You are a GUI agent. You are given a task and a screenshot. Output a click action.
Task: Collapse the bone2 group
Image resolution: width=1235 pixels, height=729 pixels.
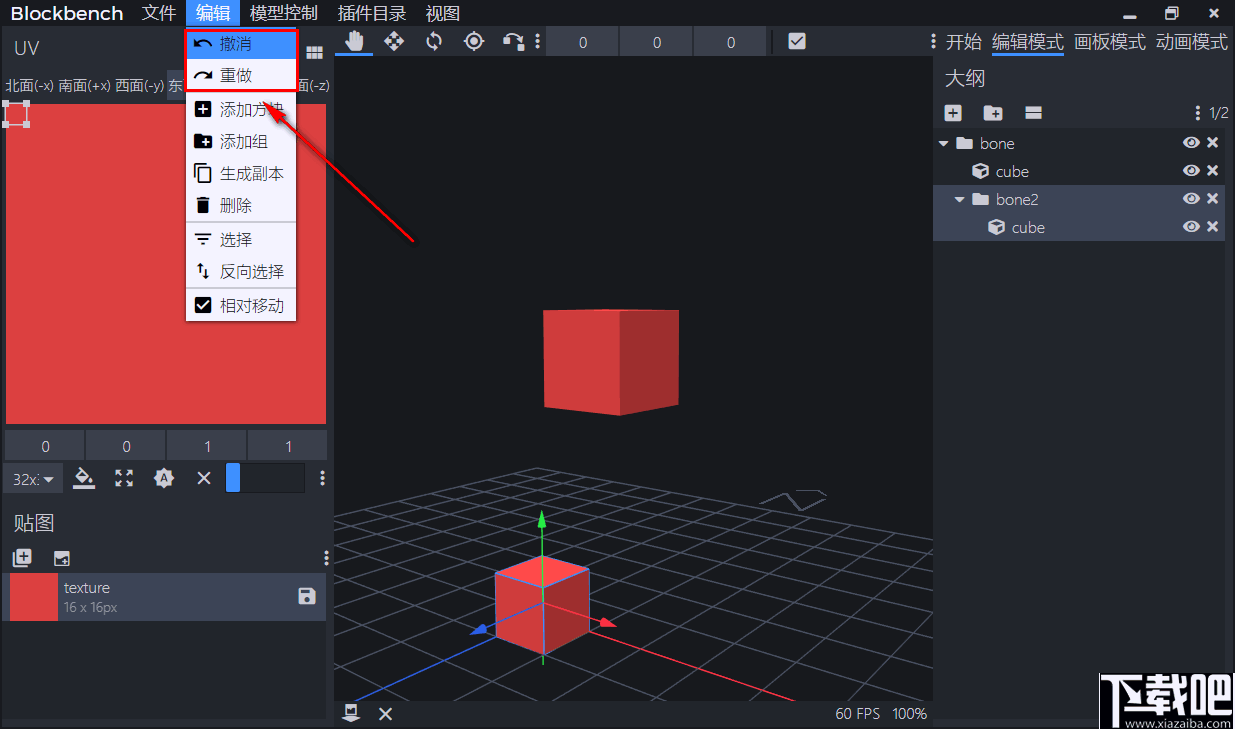click(x=959, y=199)
